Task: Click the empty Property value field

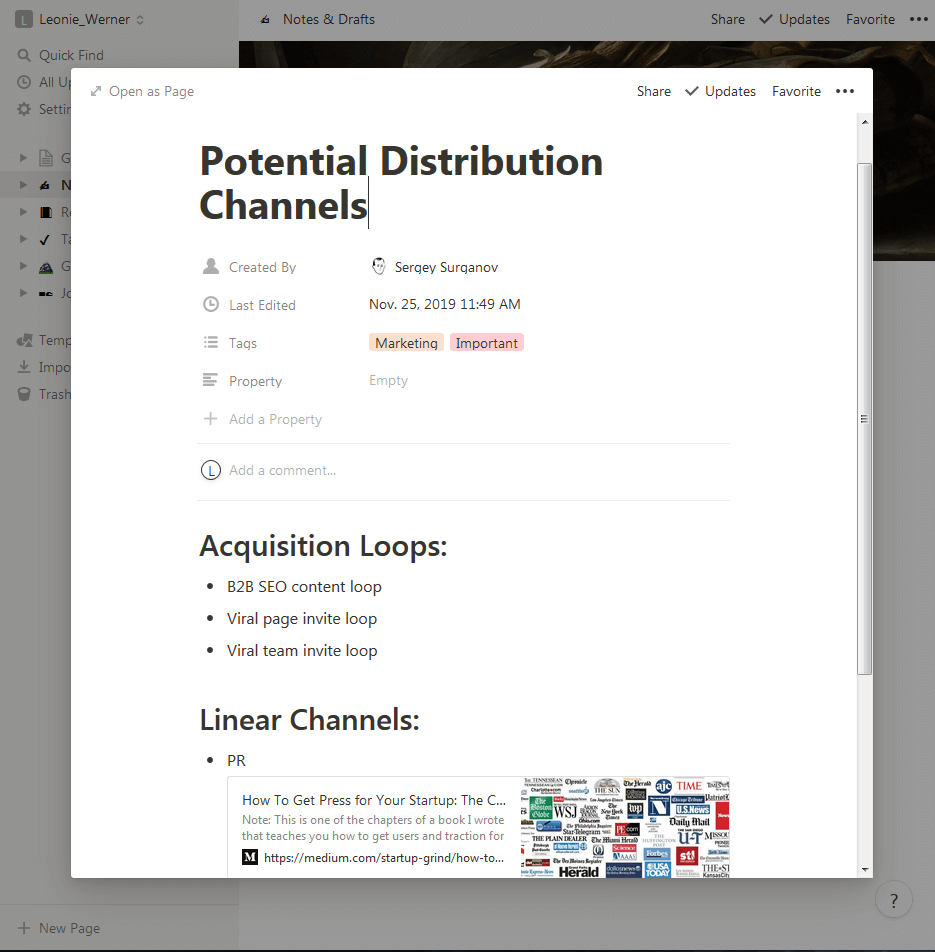Action: [389, 381]
